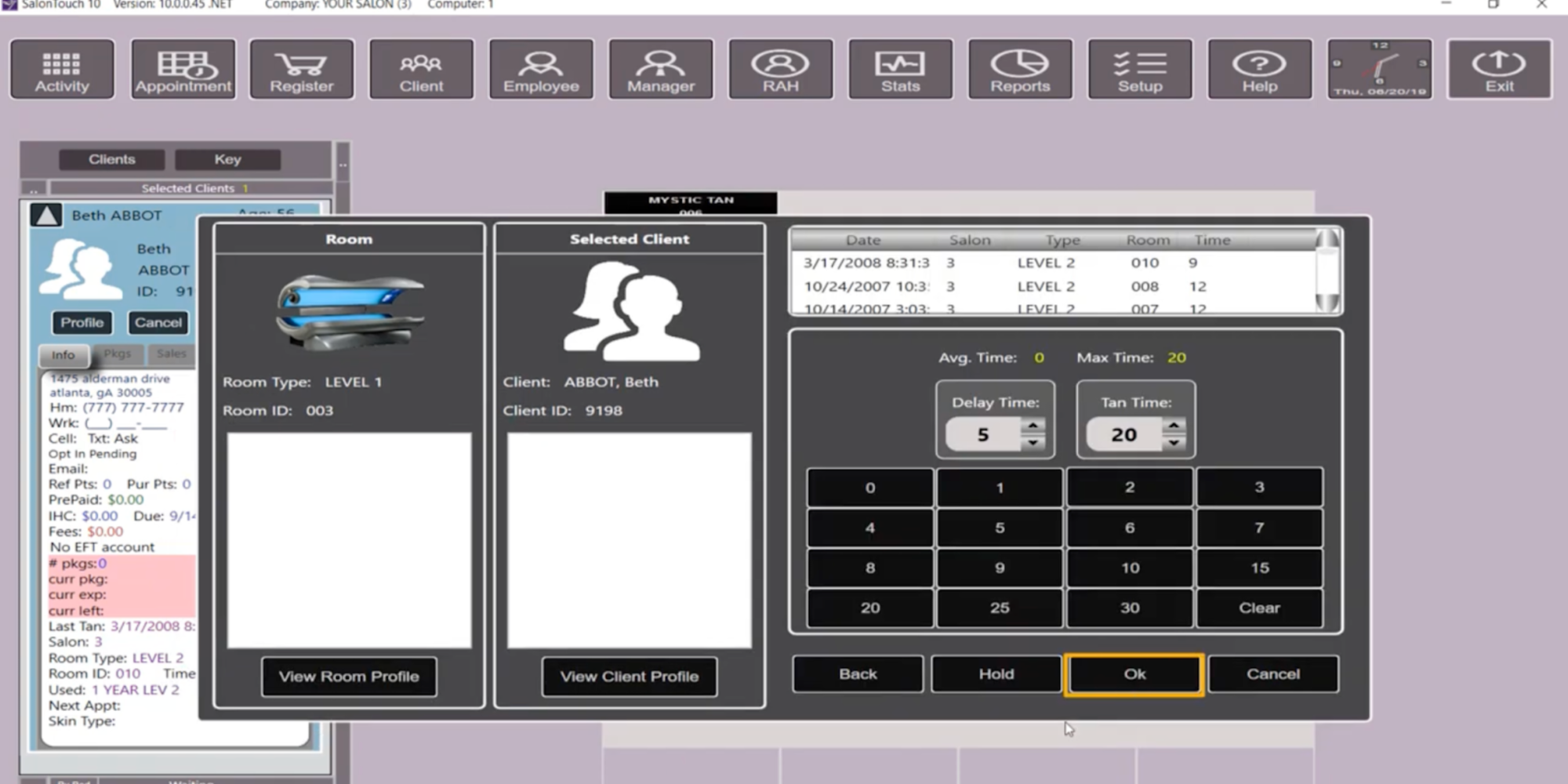The image size is (1568, 784).
Task: Open the Setup screen
Action: coord(1139,69)
